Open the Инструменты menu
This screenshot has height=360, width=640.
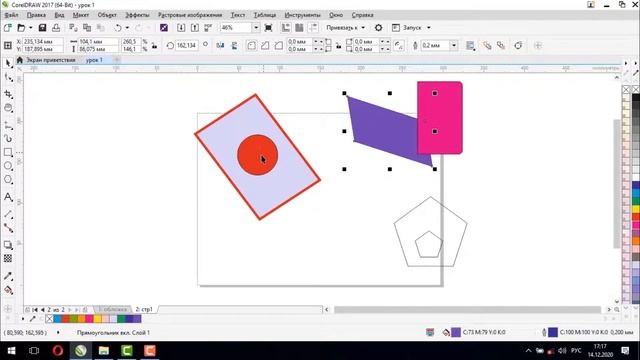[302, 15]
